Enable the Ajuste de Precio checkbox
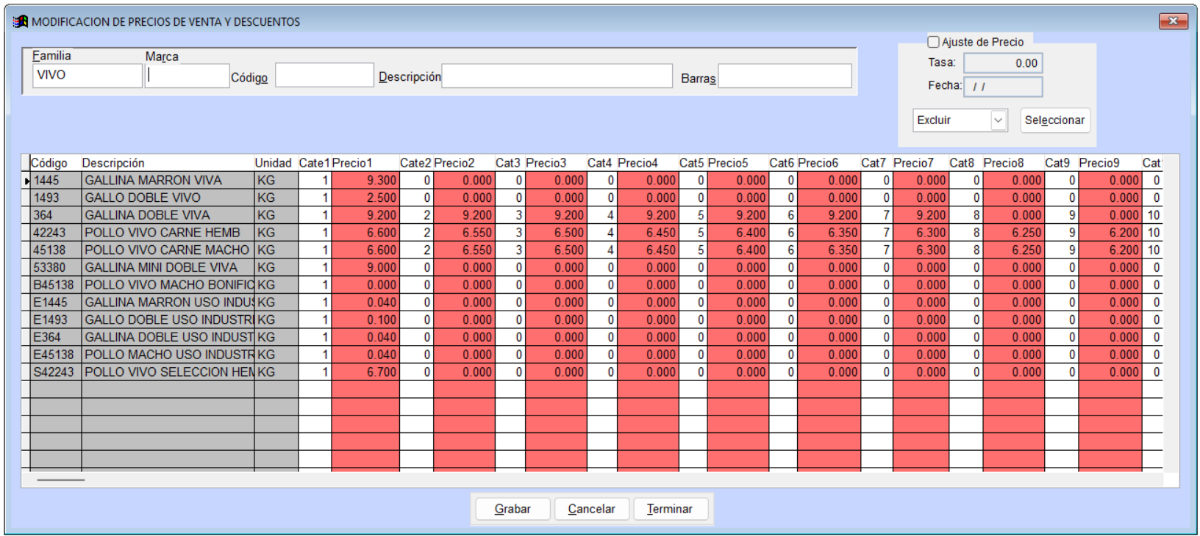Image resolution: width=1200 pixels, height=536 pixels. (933, 42)
